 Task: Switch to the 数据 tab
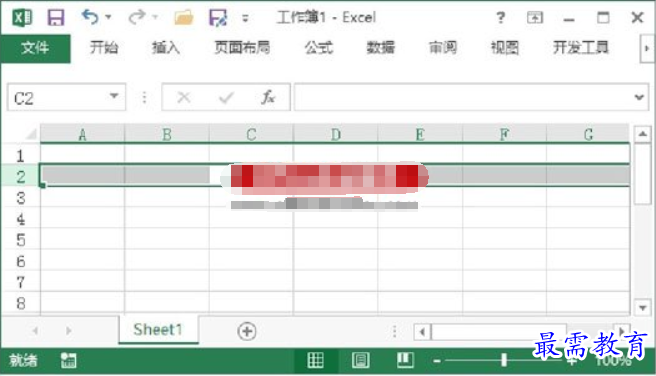[x=381, y=48]
